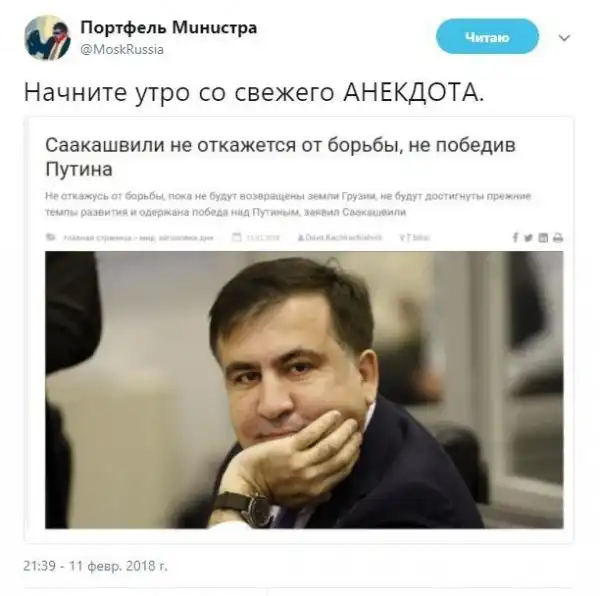The image size is (600, 596).
Task: Click the calendar date icon
Action: point(237,237)
